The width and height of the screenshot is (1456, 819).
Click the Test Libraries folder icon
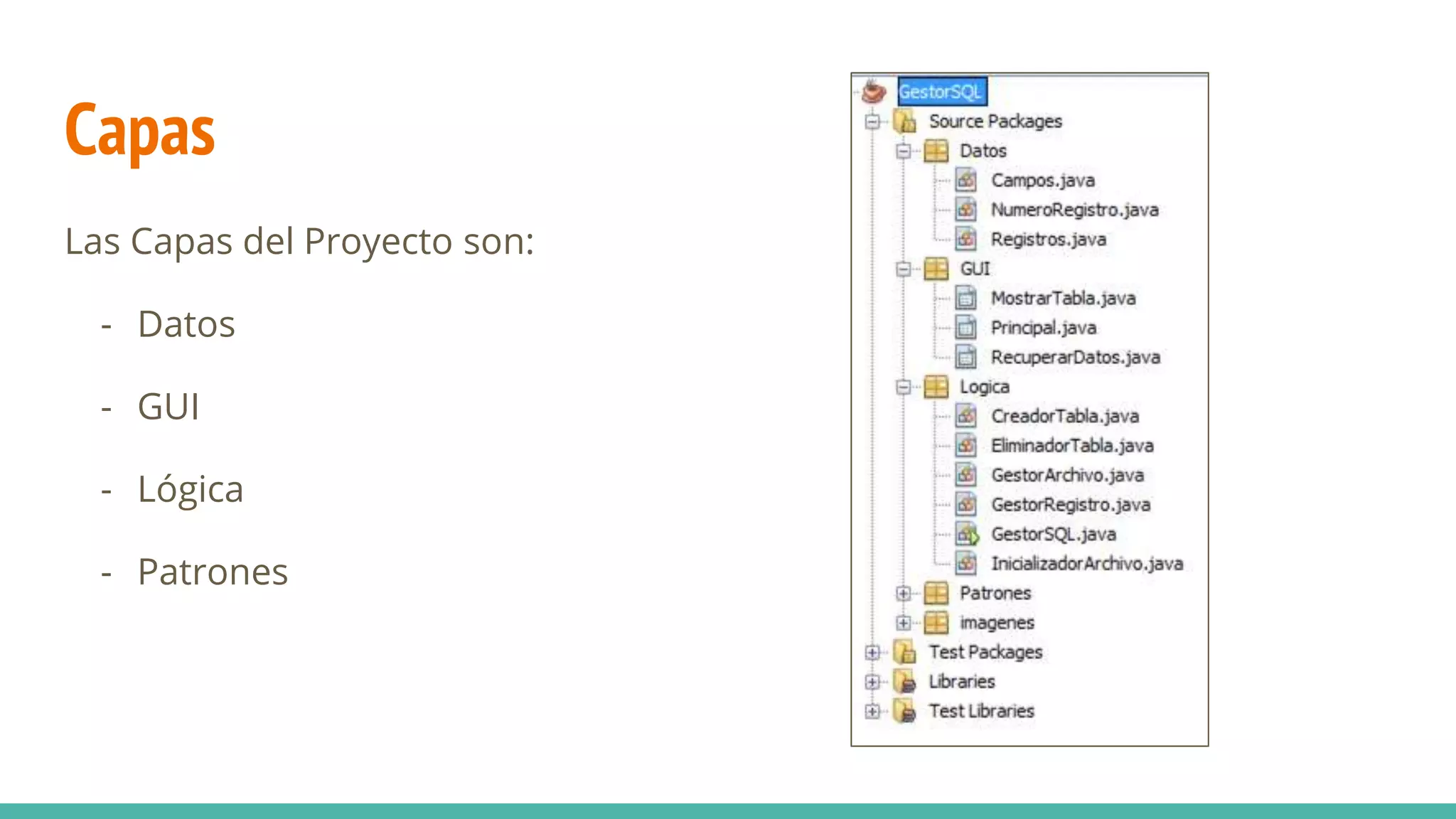(905, 712)
